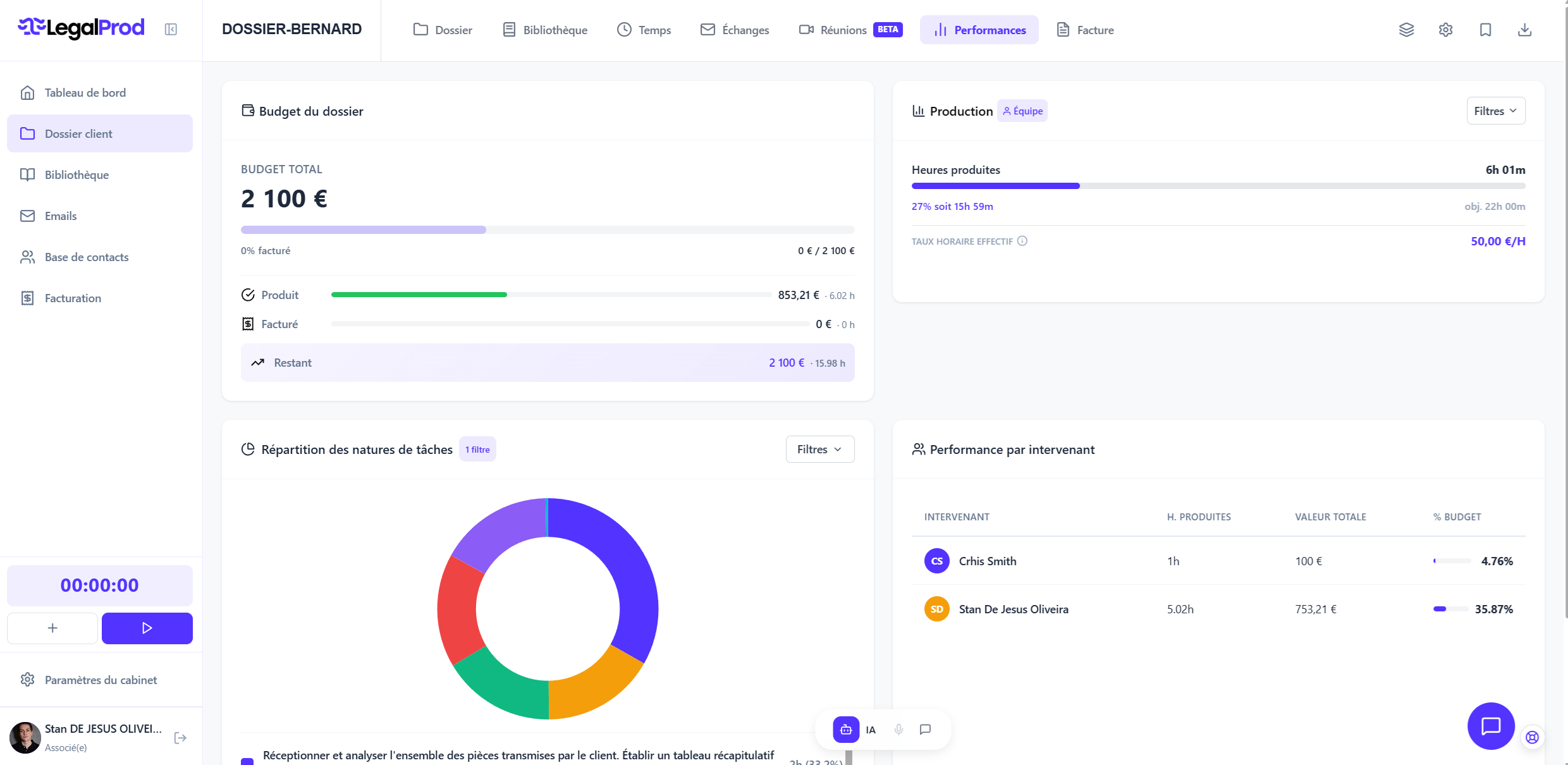
Task: Open Filtres dropdown for task nature chart
Action: tap(819, 449)
